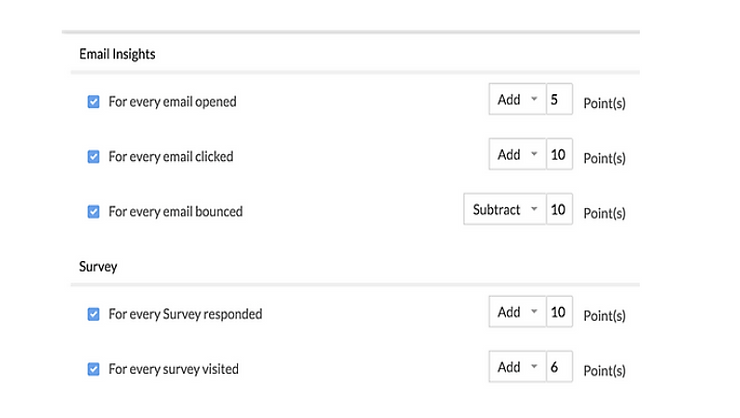Expand the Add dropdown for Survey responded

517,313
